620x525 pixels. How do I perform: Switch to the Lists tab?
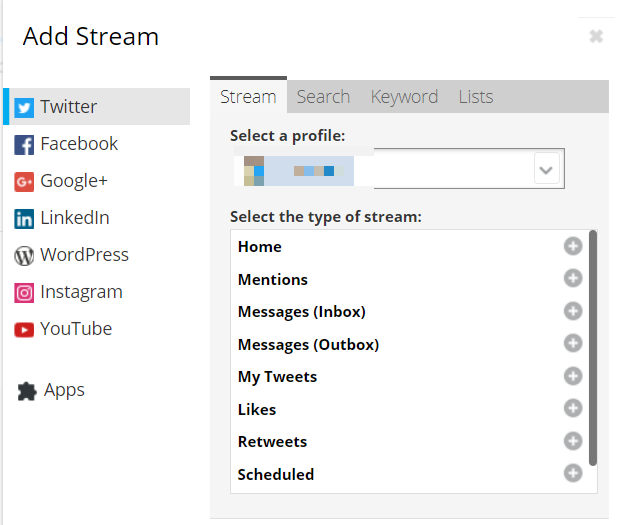(476, 97)
